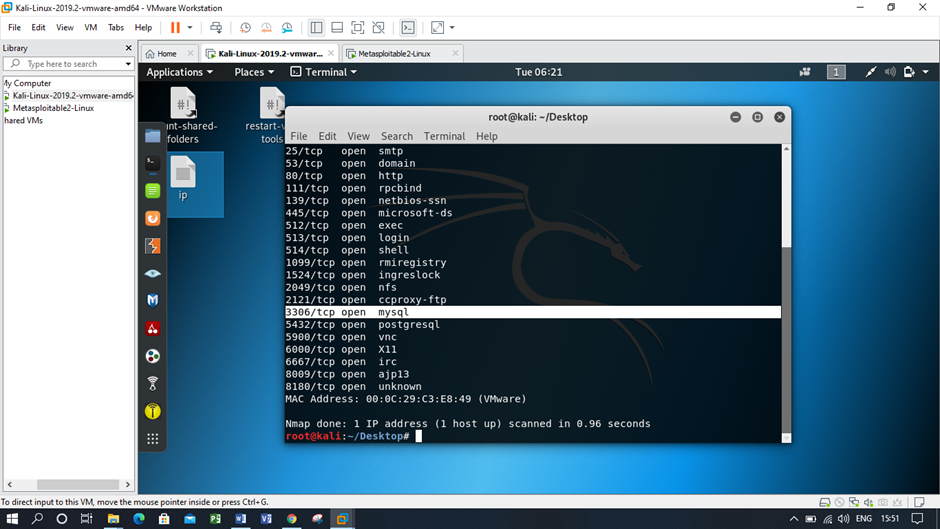Open File Explorer in Windows taskbar
Screen dimensions: 940x529
(113, 519)
